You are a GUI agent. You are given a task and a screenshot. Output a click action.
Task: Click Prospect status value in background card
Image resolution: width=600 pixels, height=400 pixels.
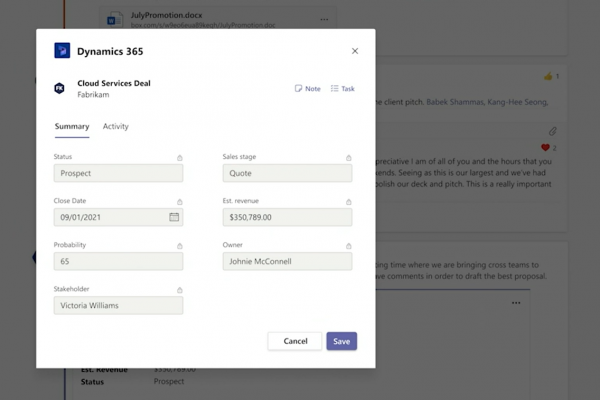(169, 381)
